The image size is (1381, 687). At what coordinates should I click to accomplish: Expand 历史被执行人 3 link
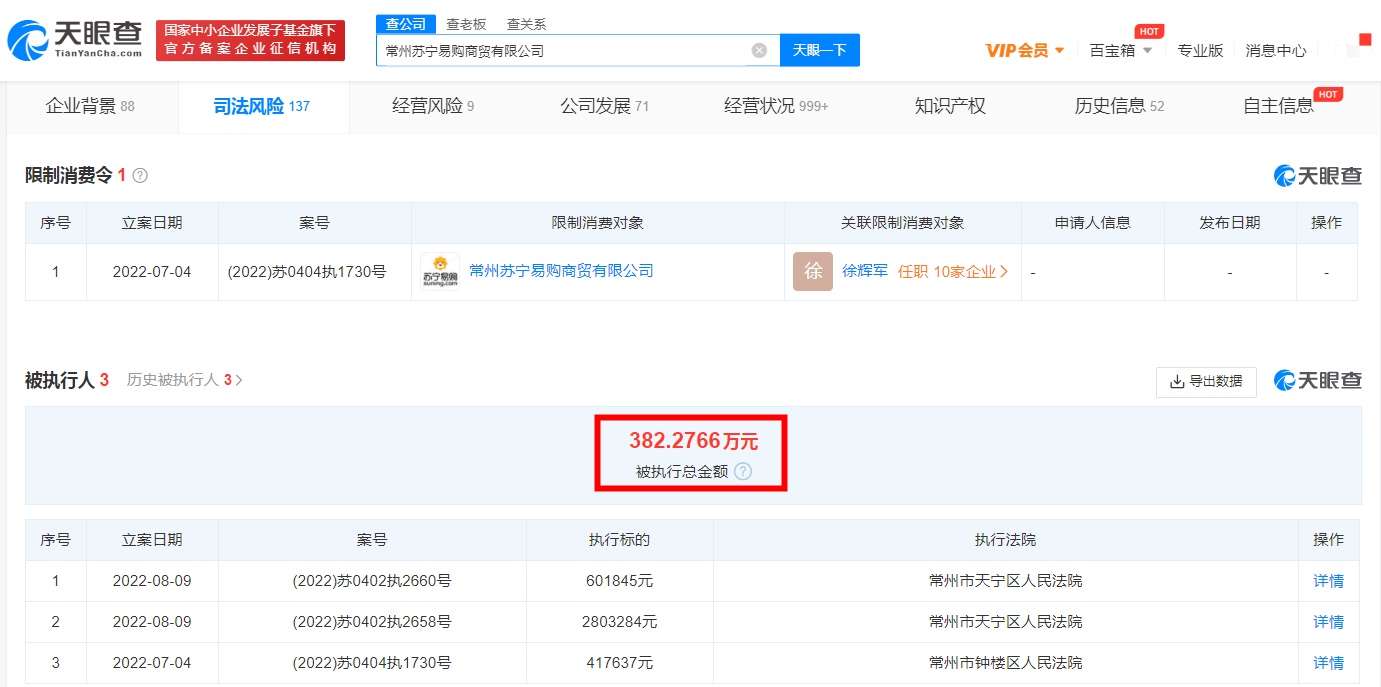(x=185, y=380)
